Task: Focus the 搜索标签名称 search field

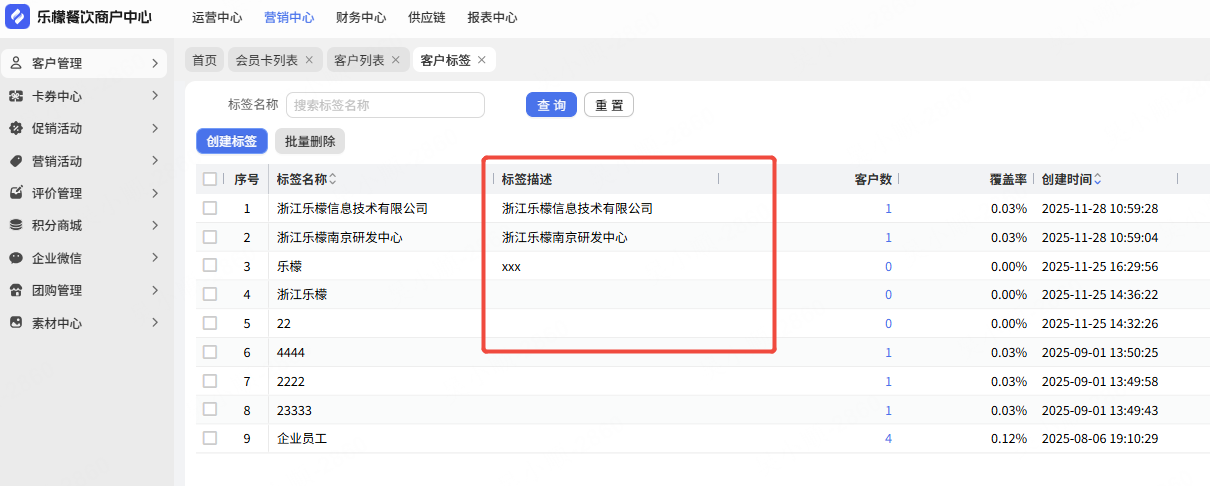Action: (x=385, y=105)
